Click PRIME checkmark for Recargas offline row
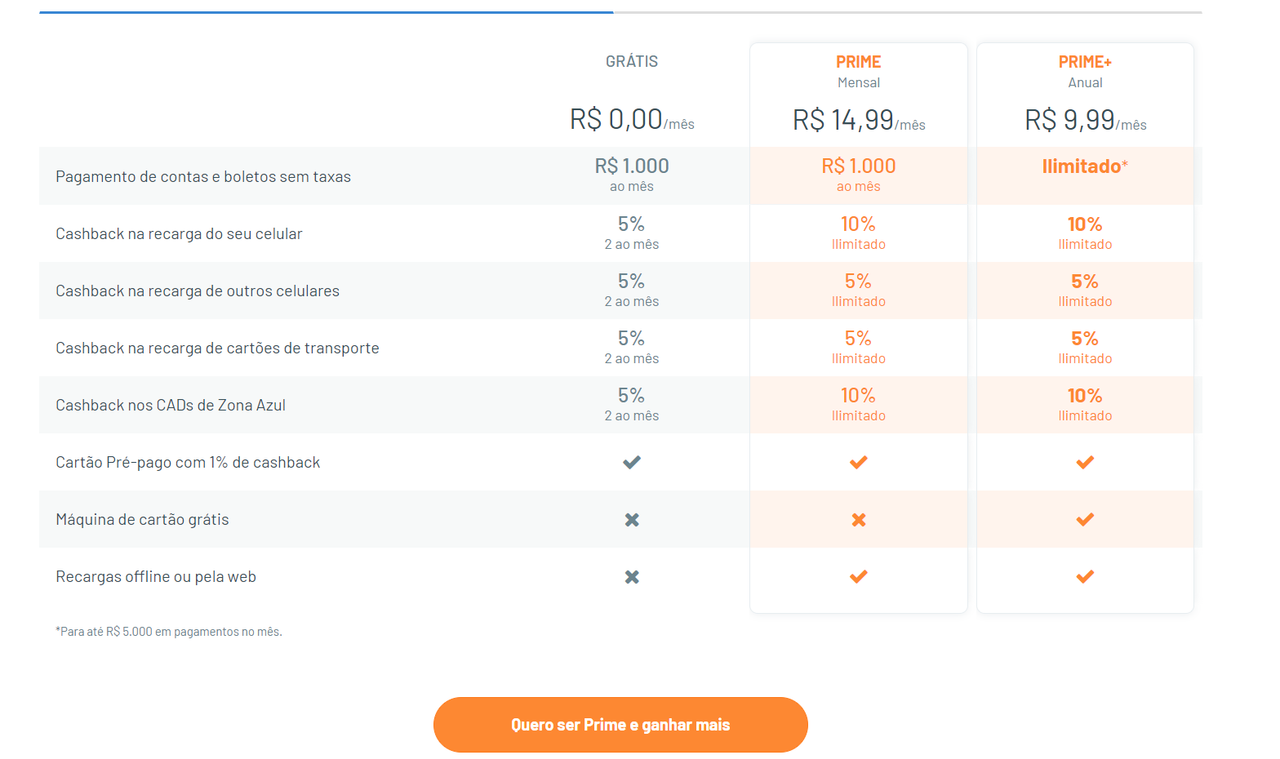 [x=858, y=576]
